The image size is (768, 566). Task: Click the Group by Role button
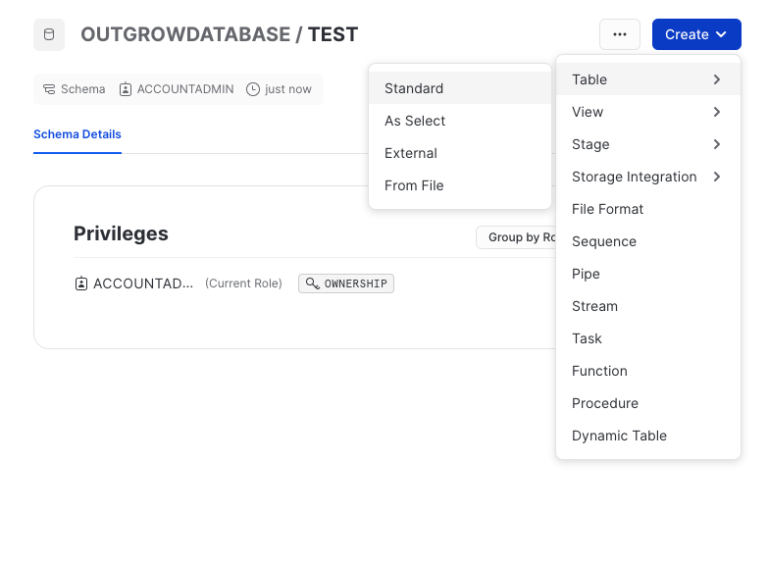point(517,237)
